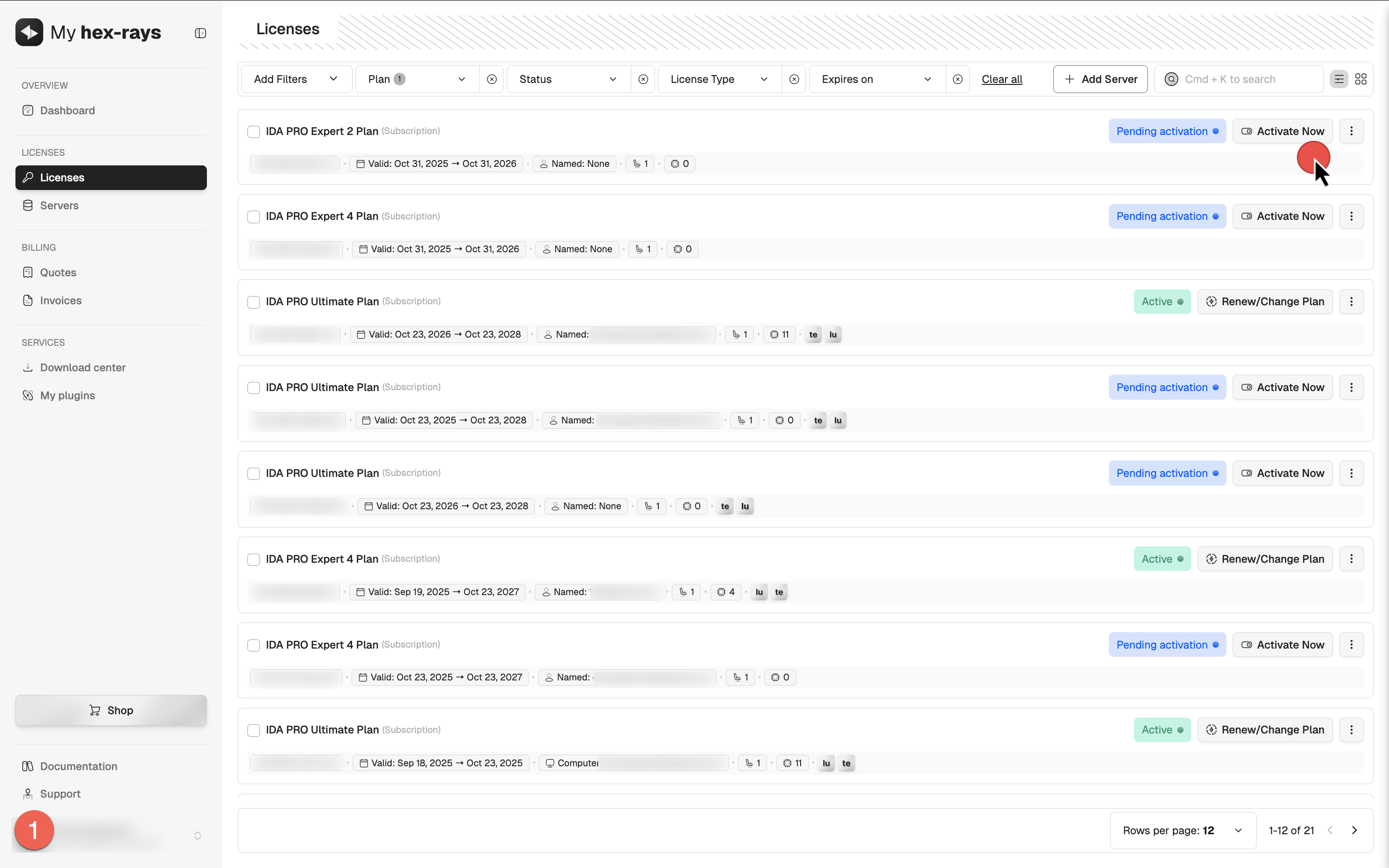Screen dimensions: 1389x868
Task: Check the first IDA PRO Ultimate Plan
Action: tap(254, 302)
